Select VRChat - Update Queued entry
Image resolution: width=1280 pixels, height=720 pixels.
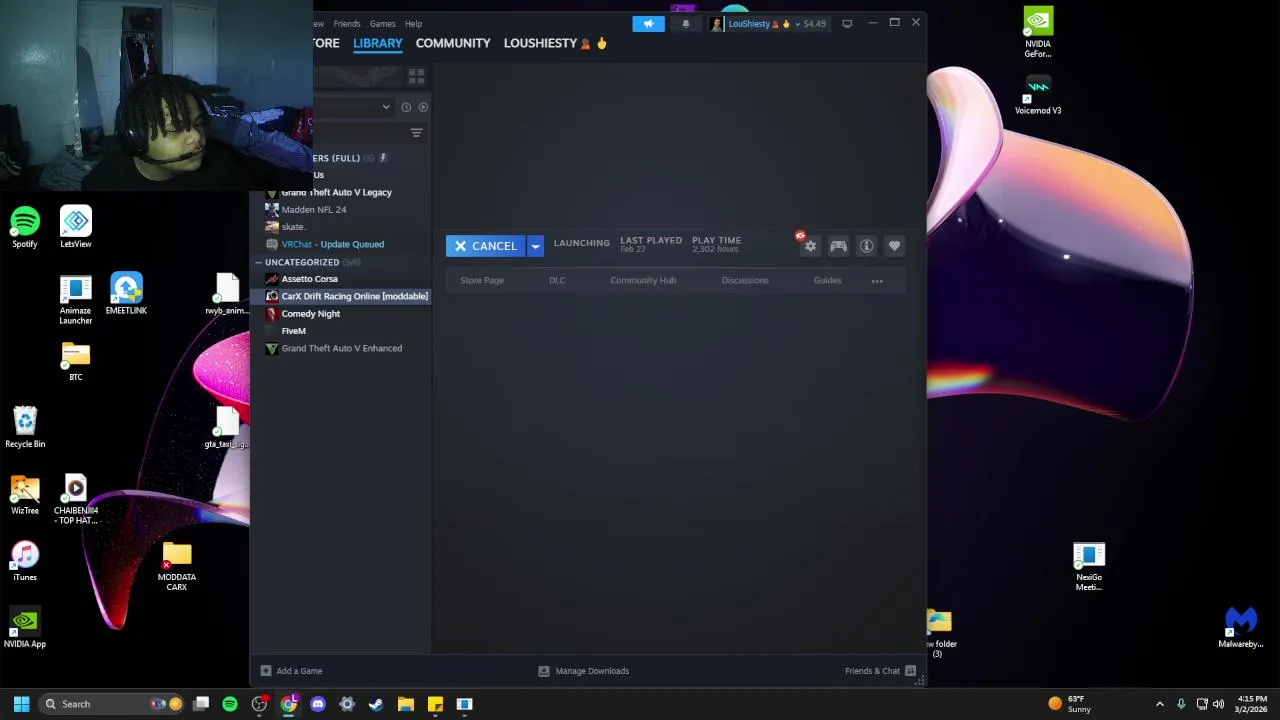tap(332, 244)
